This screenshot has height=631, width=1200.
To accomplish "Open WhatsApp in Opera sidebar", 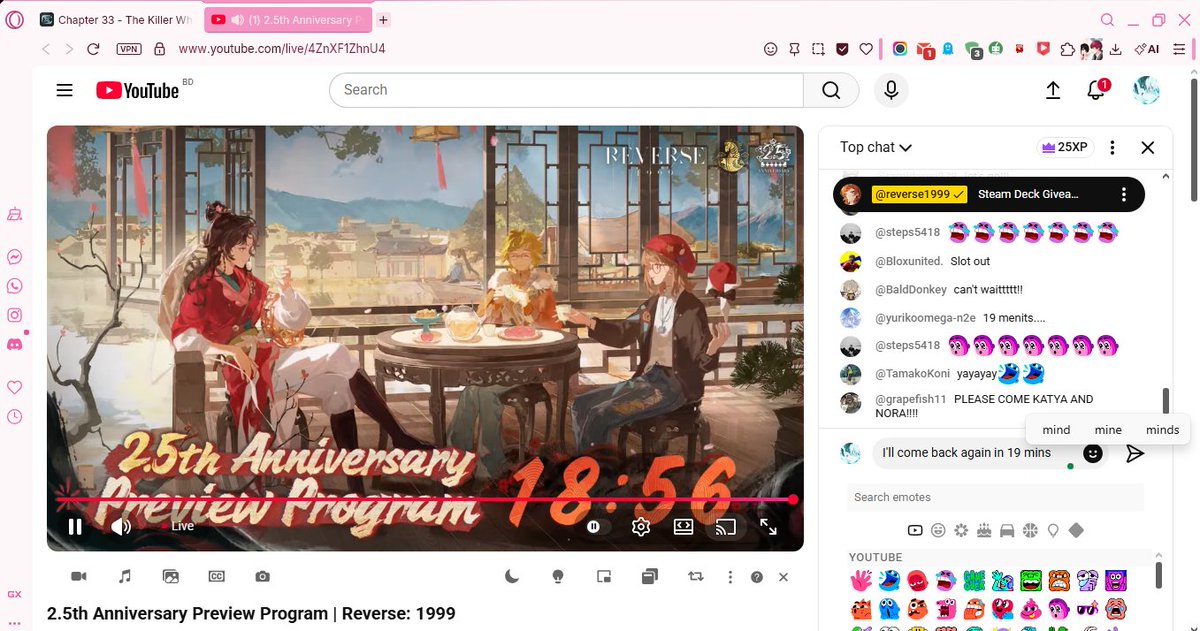I will click(14, 286).
